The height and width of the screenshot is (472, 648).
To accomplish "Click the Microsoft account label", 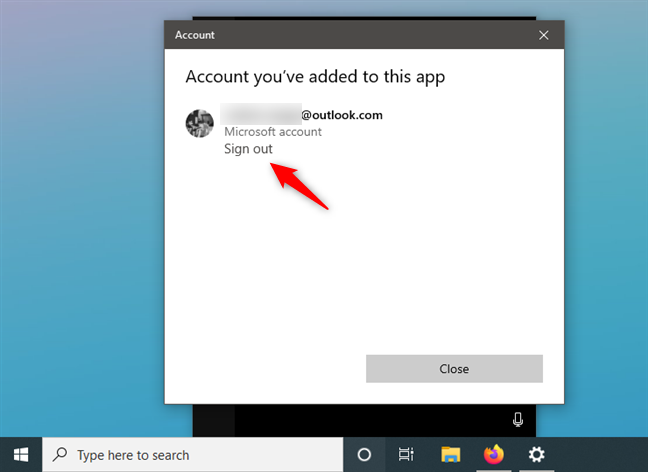I will click(273, 132).
